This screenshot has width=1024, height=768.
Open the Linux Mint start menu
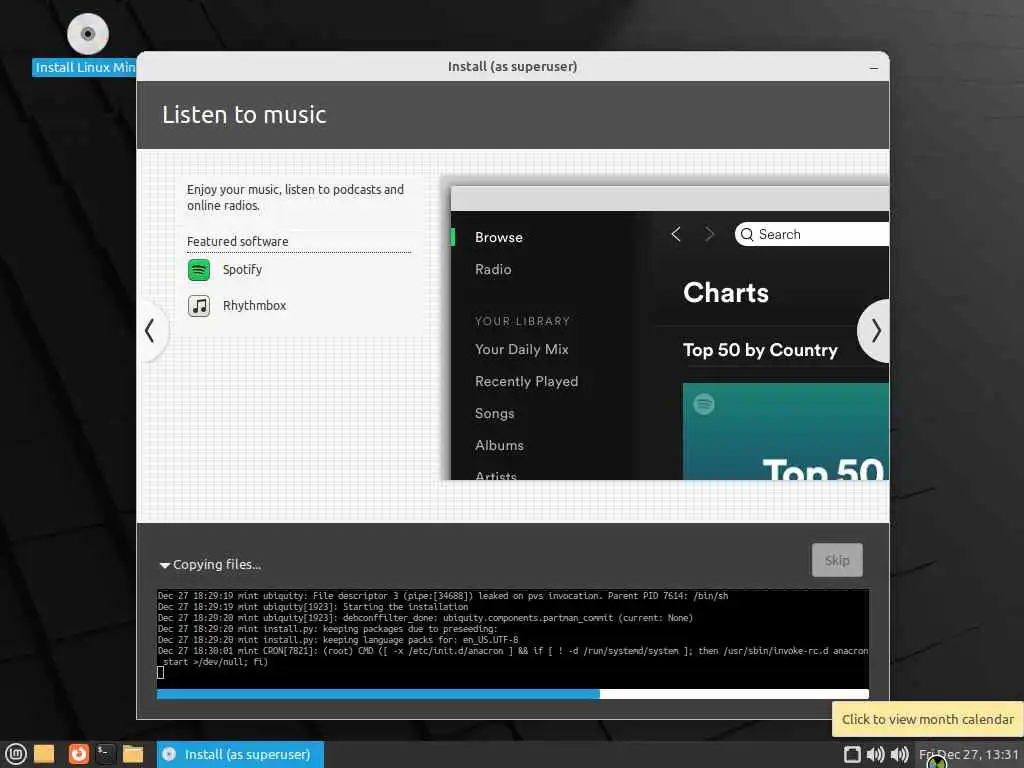click(x=16, y=754)
